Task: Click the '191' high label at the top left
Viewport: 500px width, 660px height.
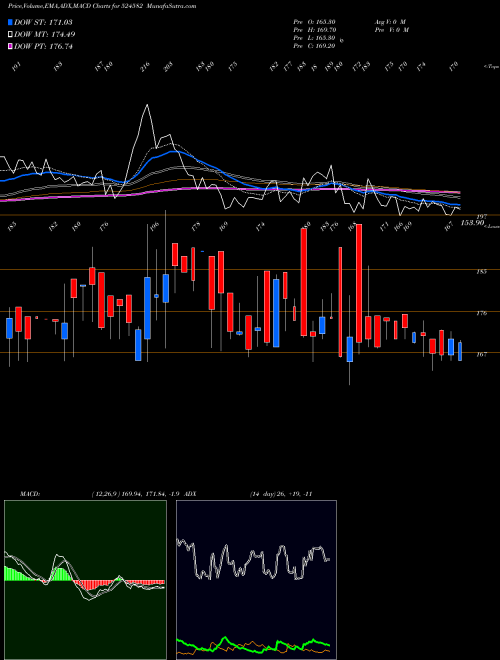Action: [16, 67]
